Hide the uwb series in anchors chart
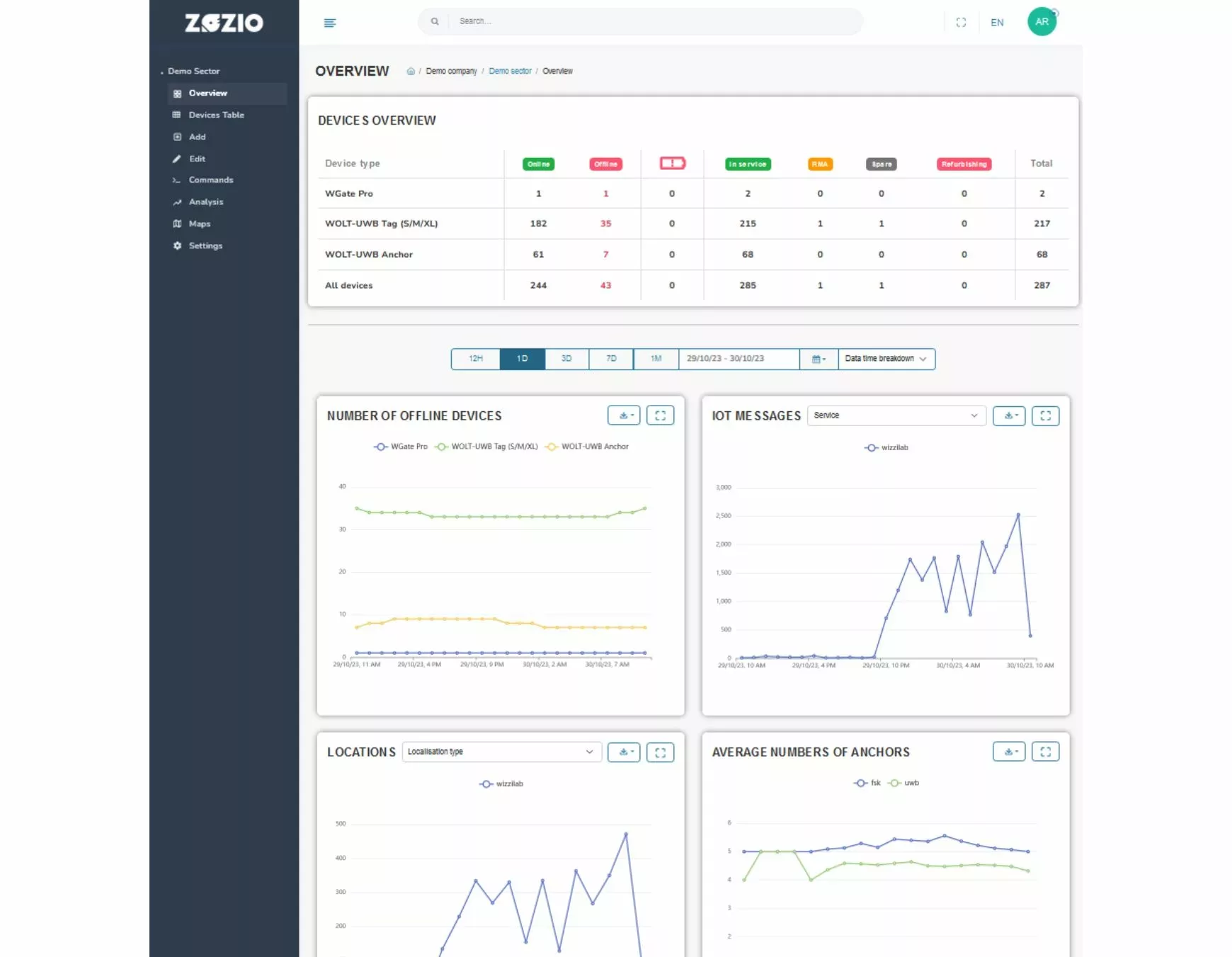Viewport: 1232px width, 957px height. coord(904,783)
